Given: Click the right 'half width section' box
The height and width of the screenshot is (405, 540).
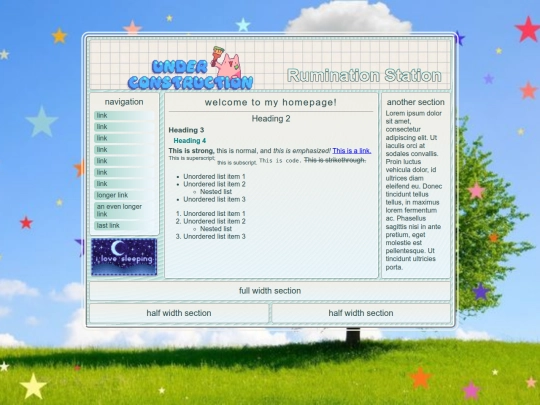Looking at the screenshot, I should pos(361,313).
